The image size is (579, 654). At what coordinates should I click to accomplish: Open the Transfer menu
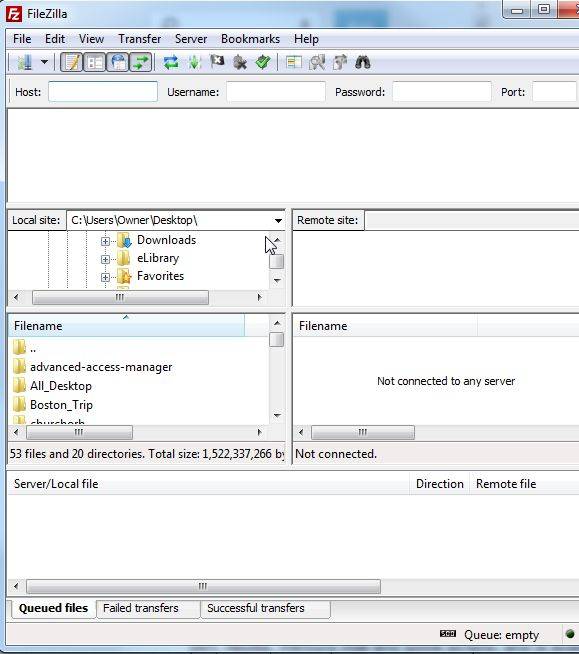tap(140, 39)
